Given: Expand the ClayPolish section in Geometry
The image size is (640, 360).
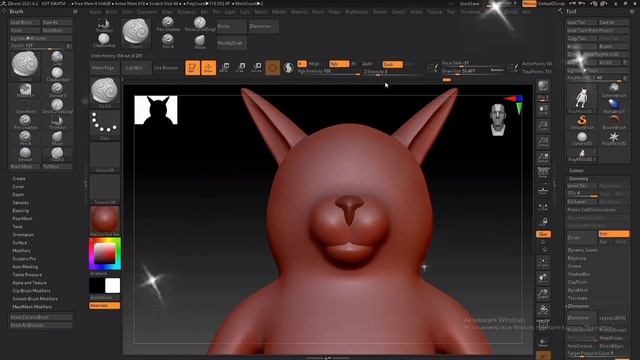Looking at the screenshot, I should click(577, 282).
